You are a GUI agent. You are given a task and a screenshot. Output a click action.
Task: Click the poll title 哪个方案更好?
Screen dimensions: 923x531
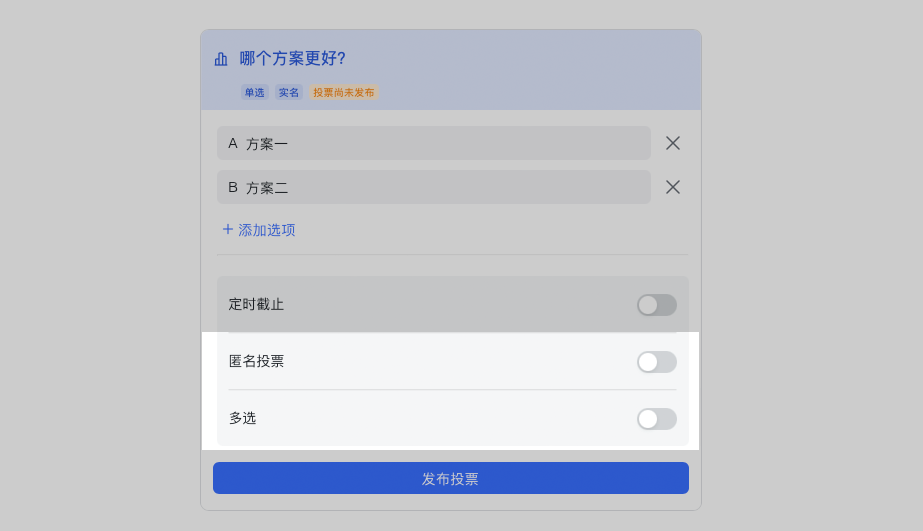coord(293,58)
